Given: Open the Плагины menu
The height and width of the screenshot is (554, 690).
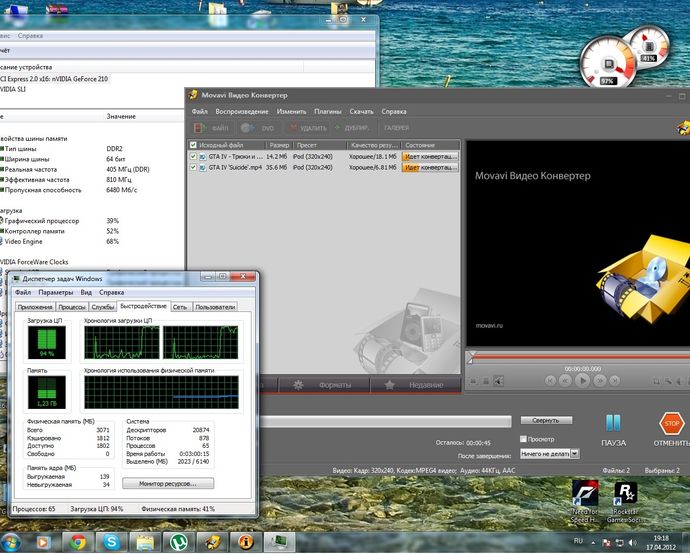Looking at the screenshot, I should click(327, 111).
